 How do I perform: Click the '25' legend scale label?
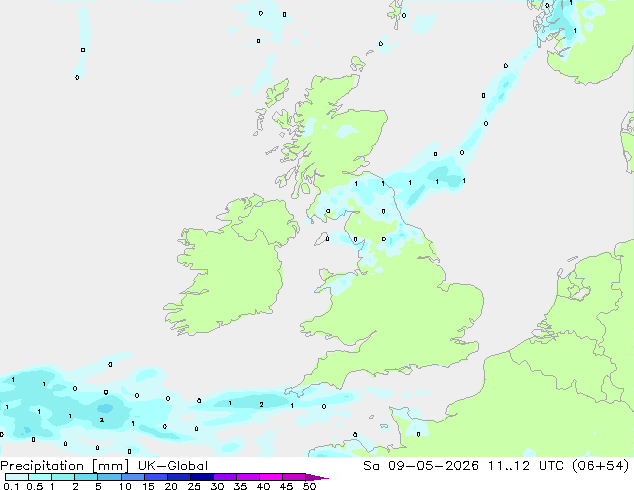coord(194,486)
